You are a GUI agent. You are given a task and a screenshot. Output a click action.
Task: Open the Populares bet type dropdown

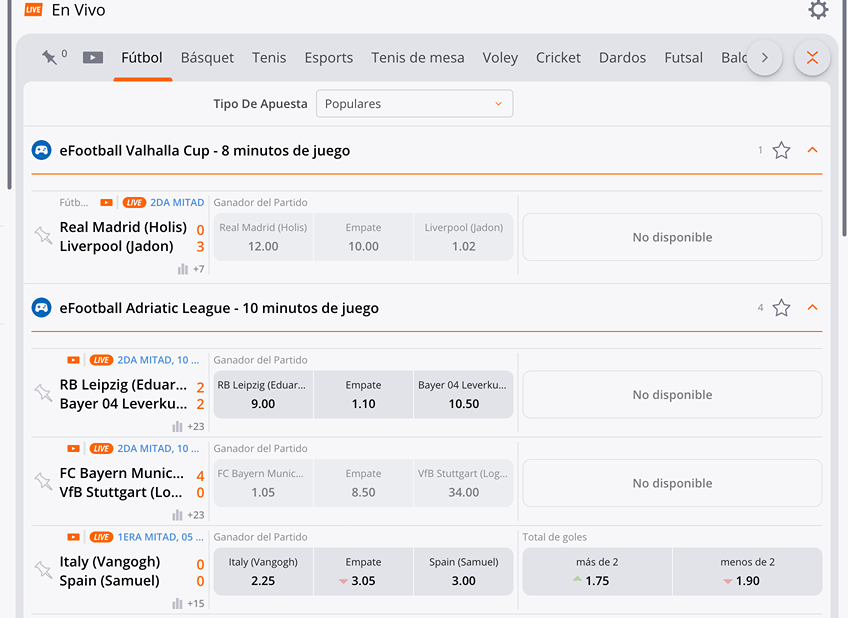pos(414,103)
